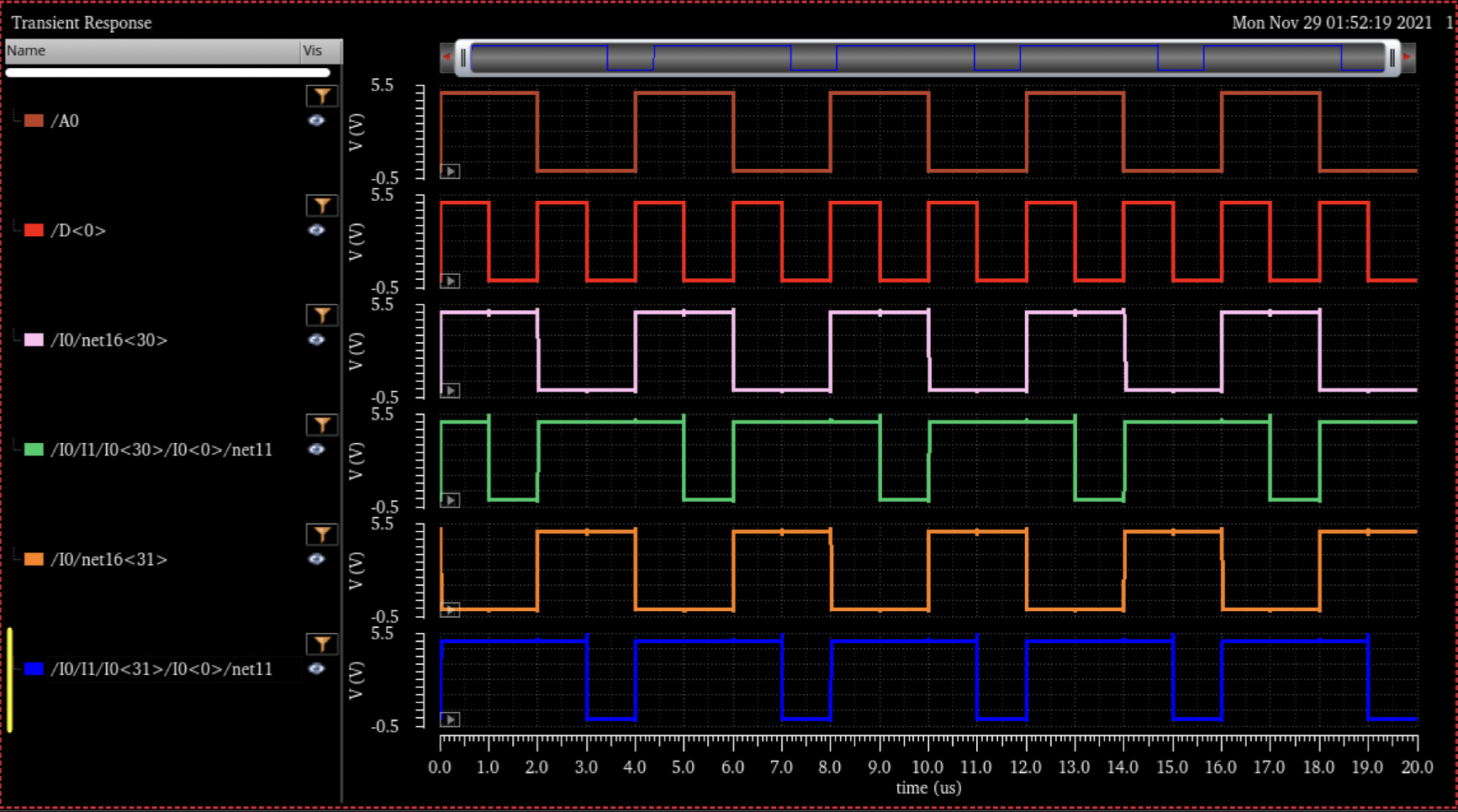Expand the /A0 strip play arrow

point(451,171)
